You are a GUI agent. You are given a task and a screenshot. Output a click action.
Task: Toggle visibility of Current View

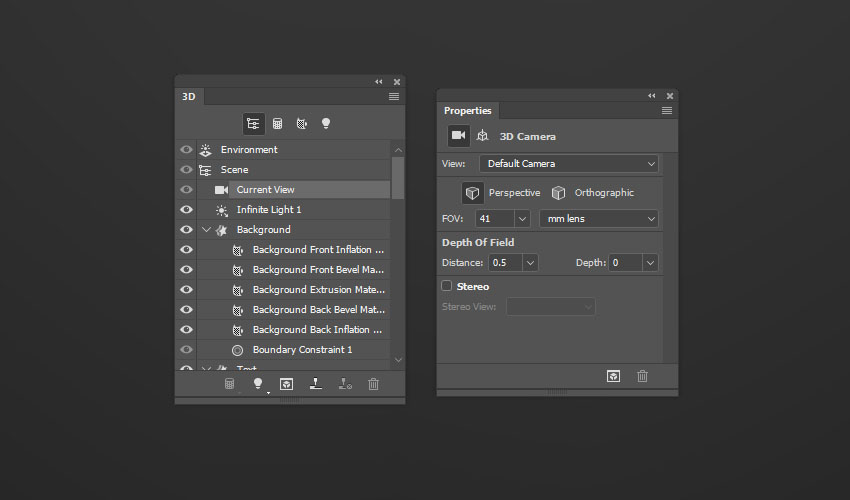(x=186, y=190)
